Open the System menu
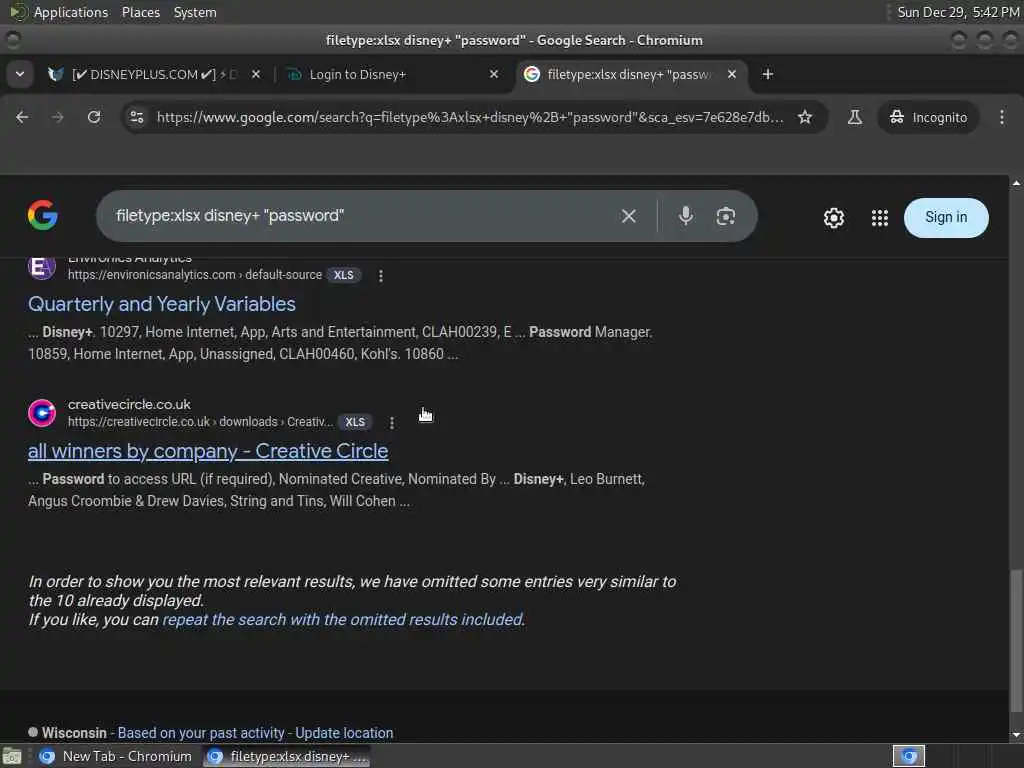 tap(195, 12)
